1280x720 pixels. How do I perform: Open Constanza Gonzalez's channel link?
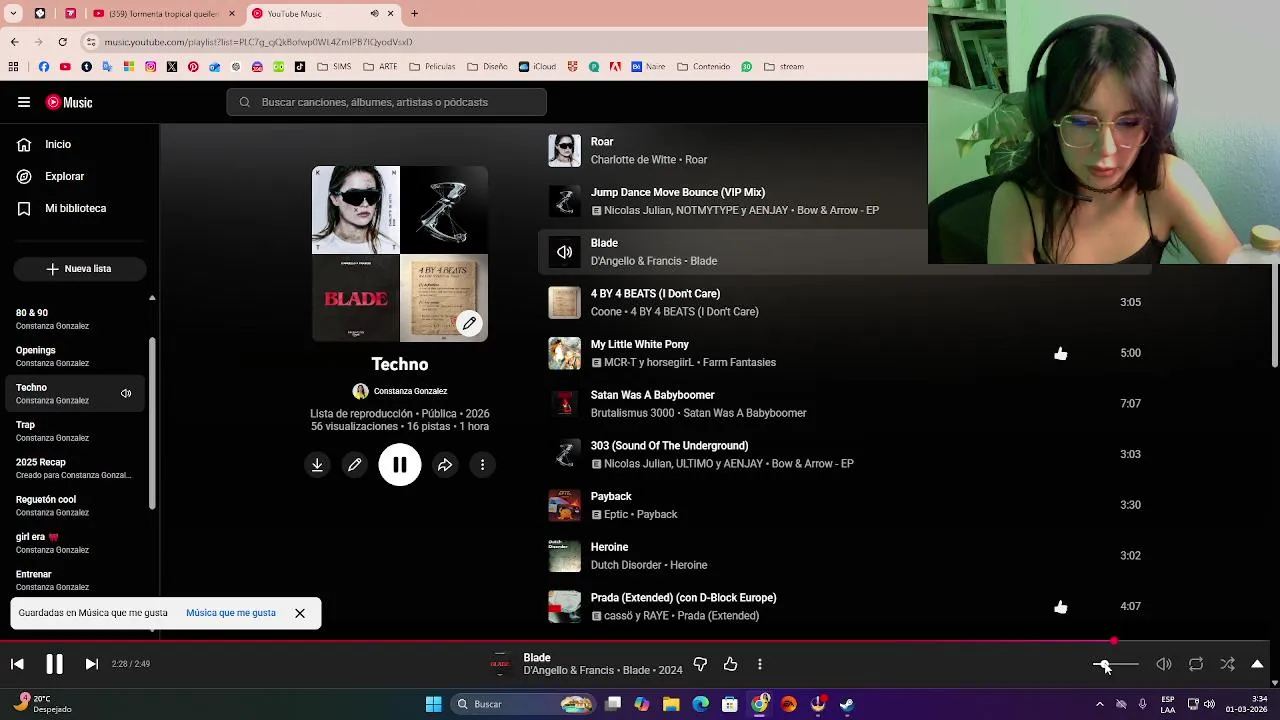(x=410, y=391)
